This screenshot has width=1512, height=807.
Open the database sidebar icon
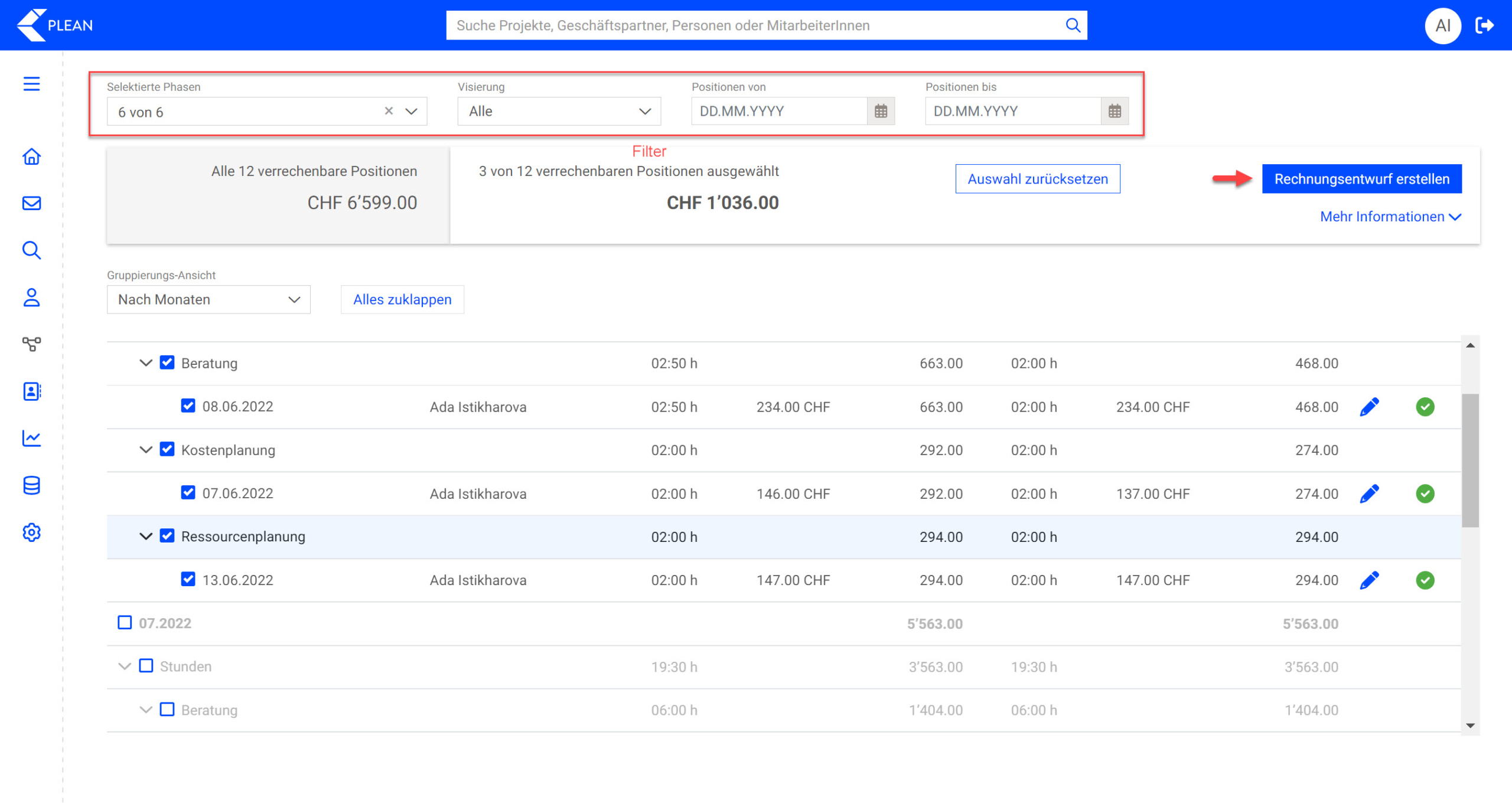point(31,485)
